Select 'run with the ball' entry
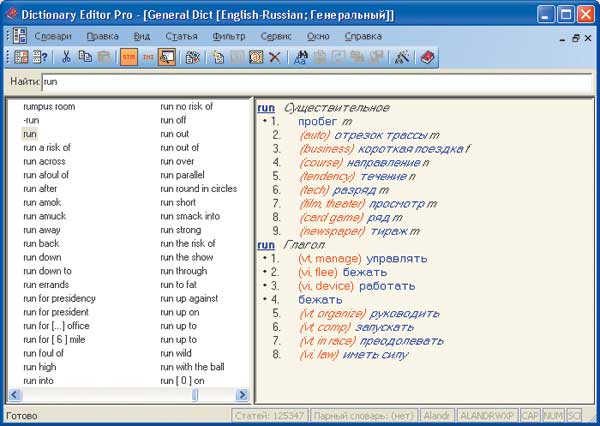Image resolution: width=600 pixels, height=426 pixels. 192,367
